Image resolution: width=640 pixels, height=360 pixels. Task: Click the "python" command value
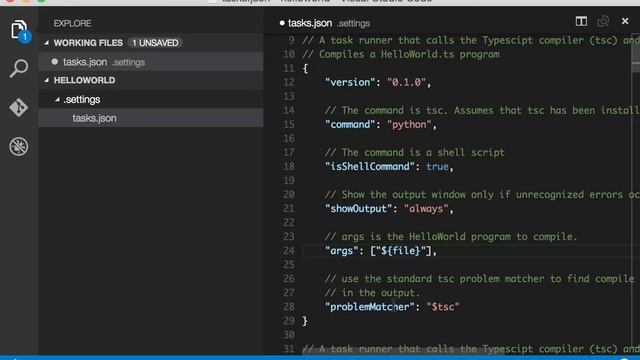(x=409, y=124)
